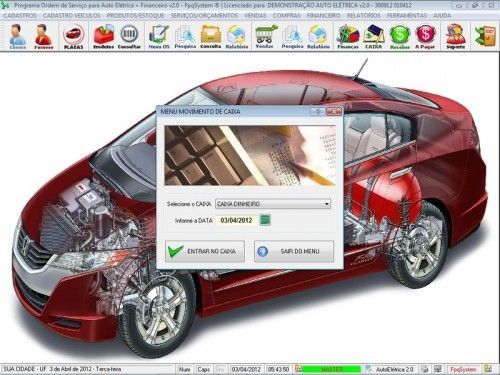
Task: Click the Consultar barcode icon
Action: click(x=129, y=37)
